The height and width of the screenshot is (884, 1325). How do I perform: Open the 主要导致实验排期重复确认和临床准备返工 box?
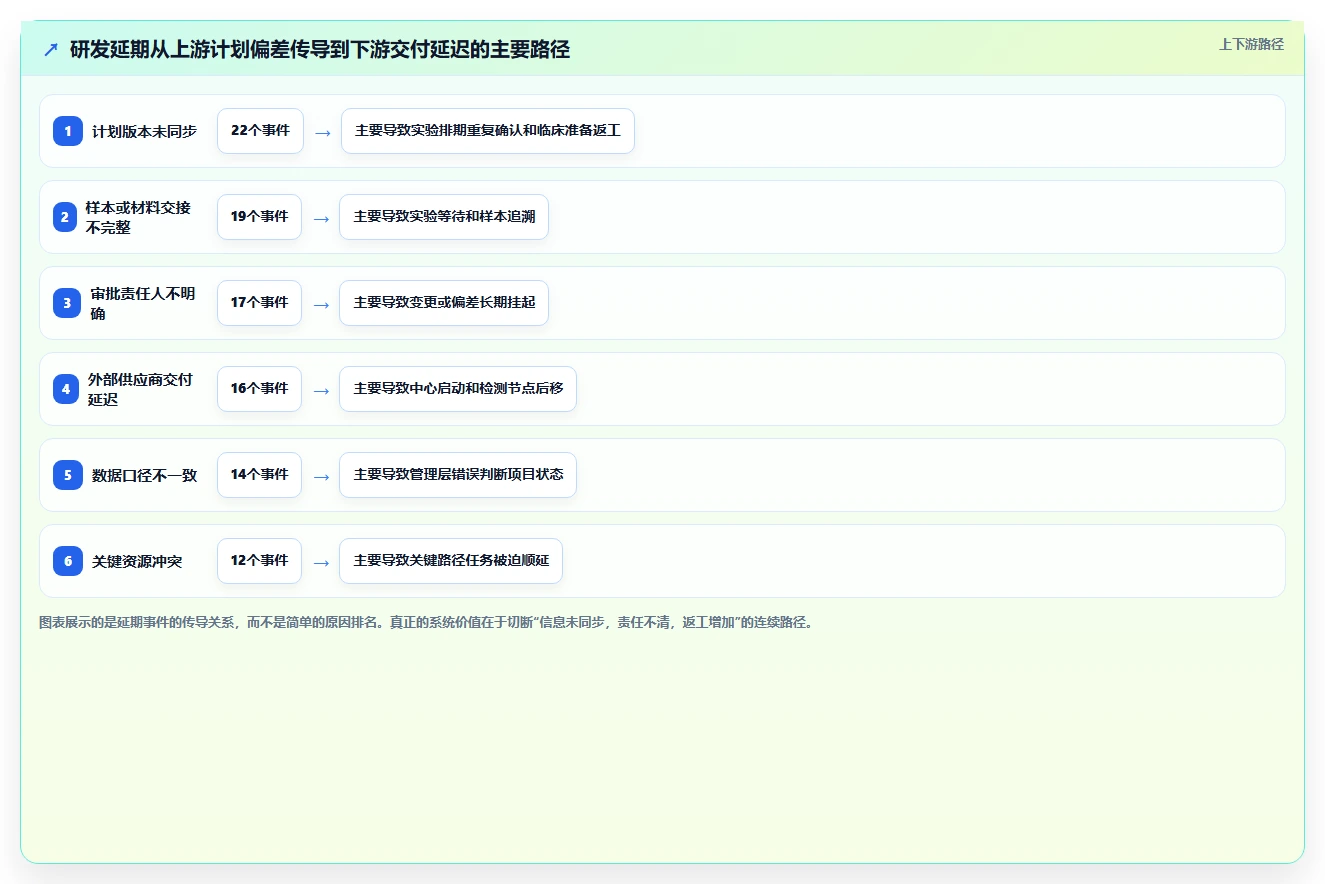(488, 131)
